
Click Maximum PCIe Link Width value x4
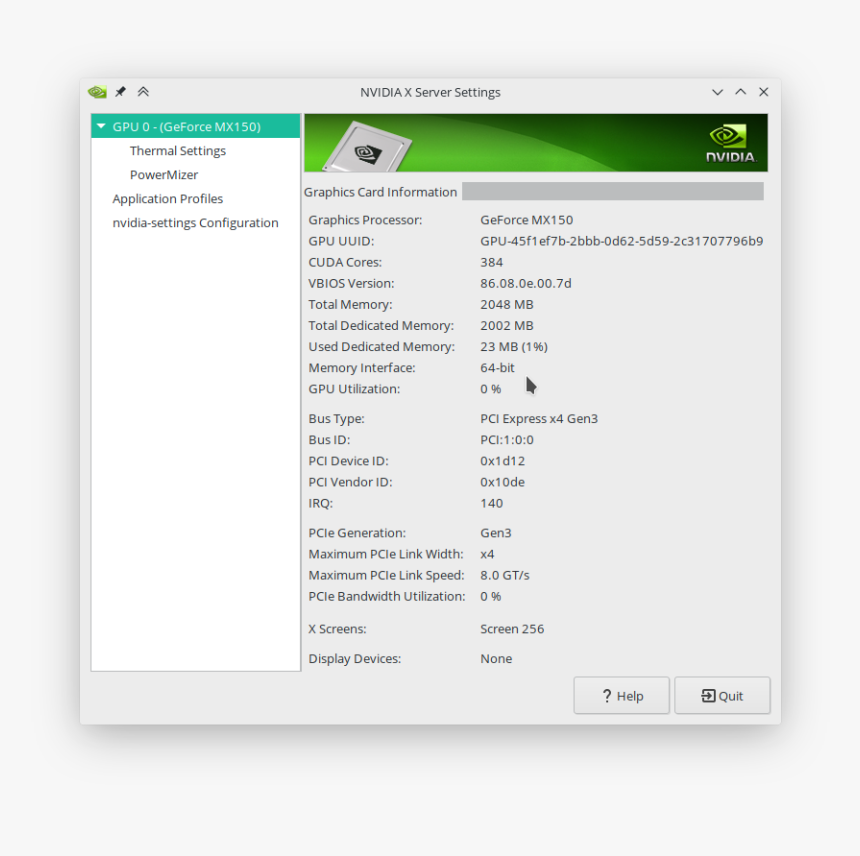[487, 554]
